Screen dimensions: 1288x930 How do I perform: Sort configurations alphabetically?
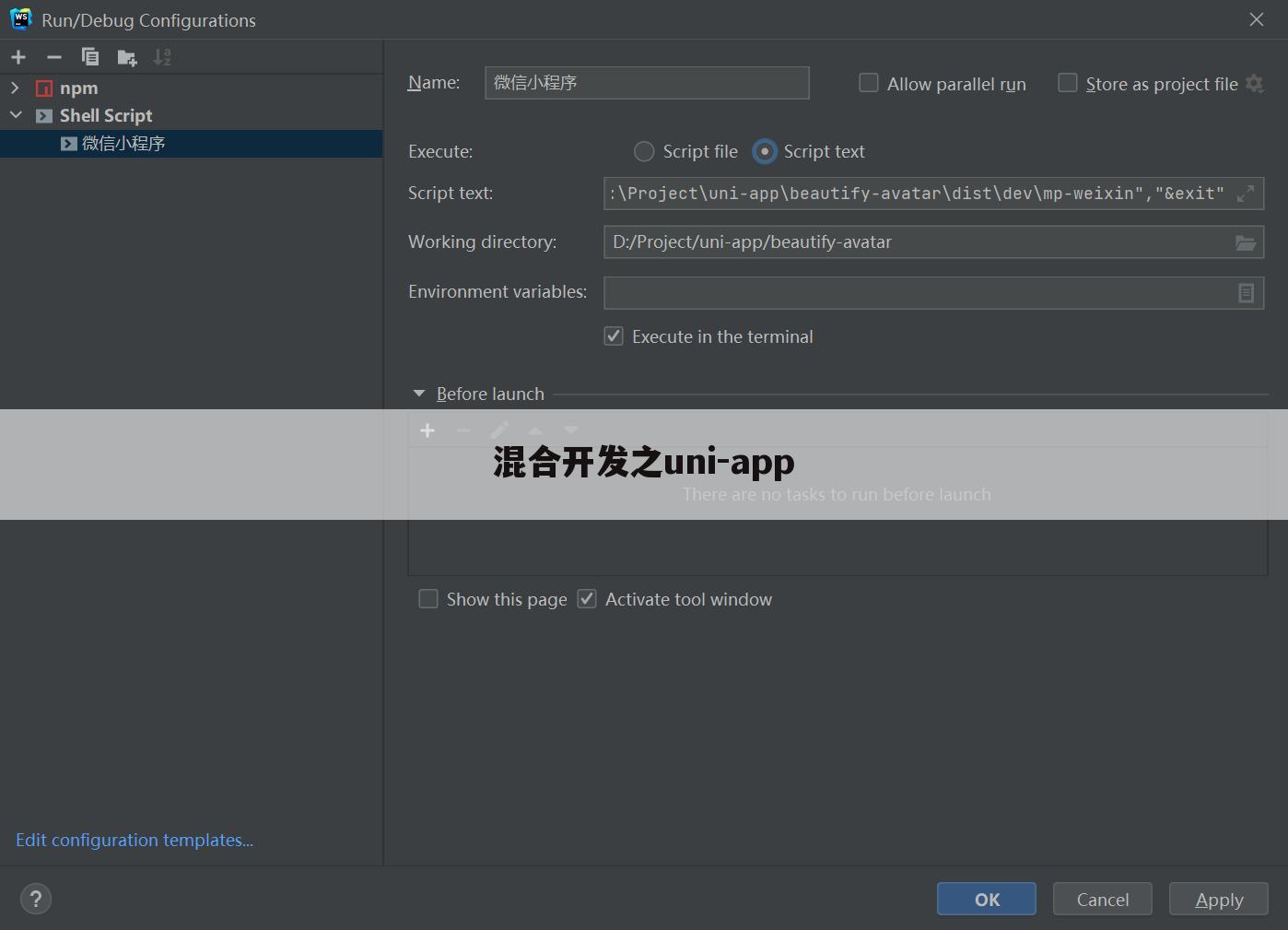(162, 57)
